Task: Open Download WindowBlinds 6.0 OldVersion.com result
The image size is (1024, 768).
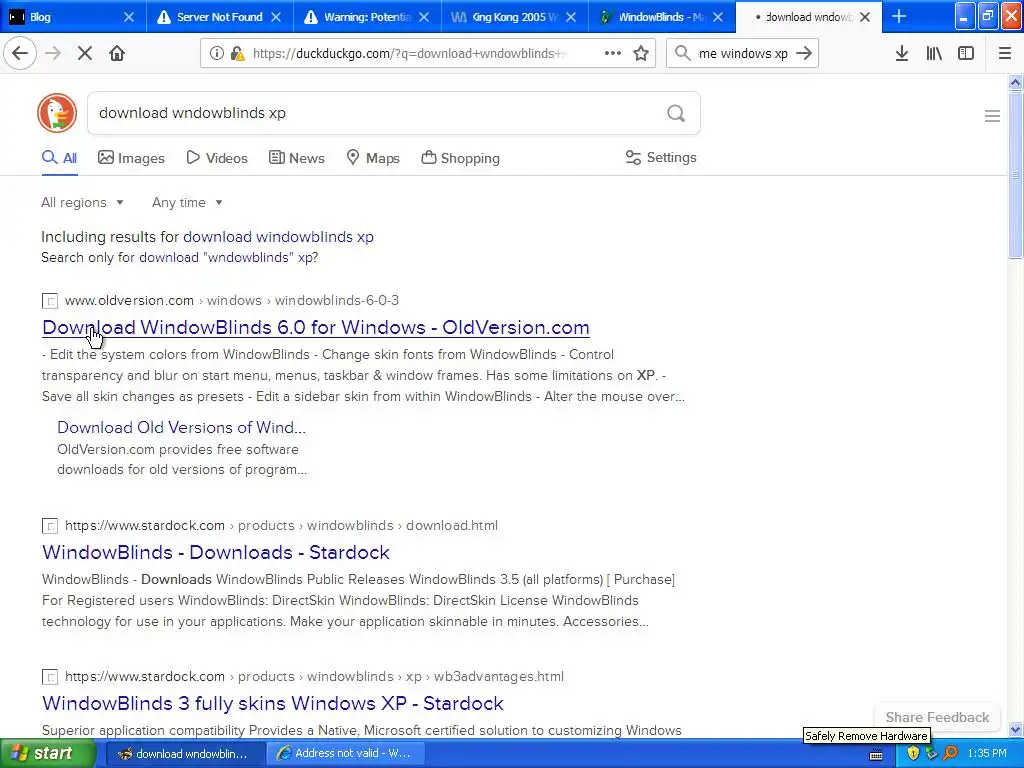Action: pyautogui.click(x=316, y=327)
